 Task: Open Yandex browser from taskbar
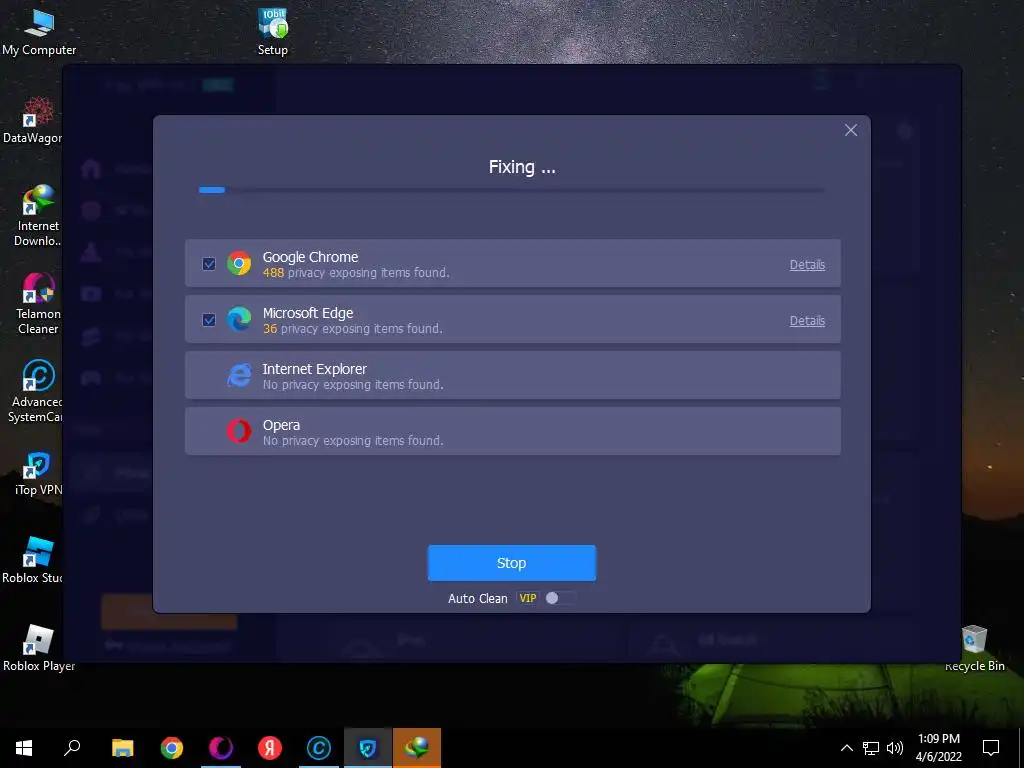[270, 748]
